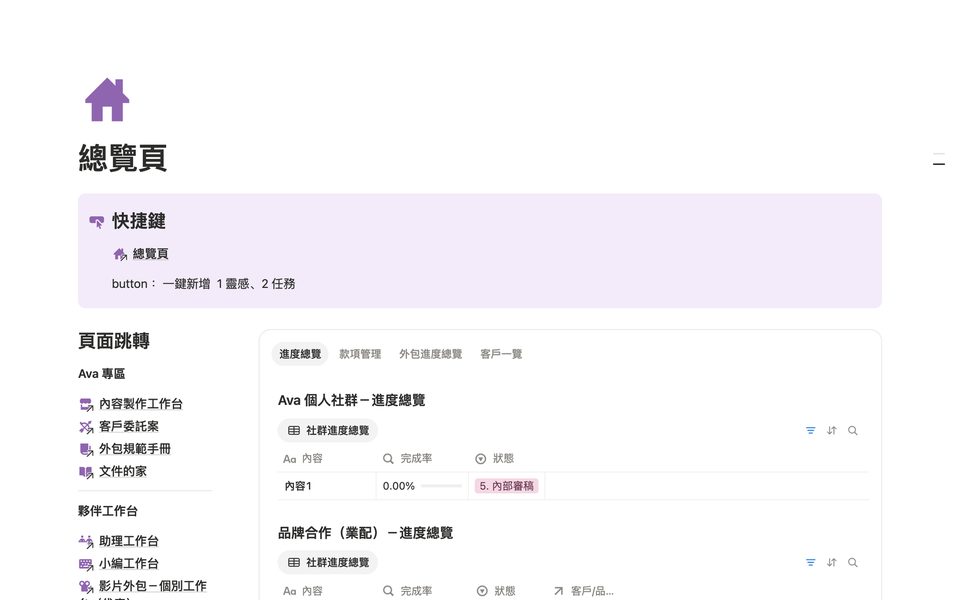Open sort for 品牌合作 table

(x=831, y=562)
